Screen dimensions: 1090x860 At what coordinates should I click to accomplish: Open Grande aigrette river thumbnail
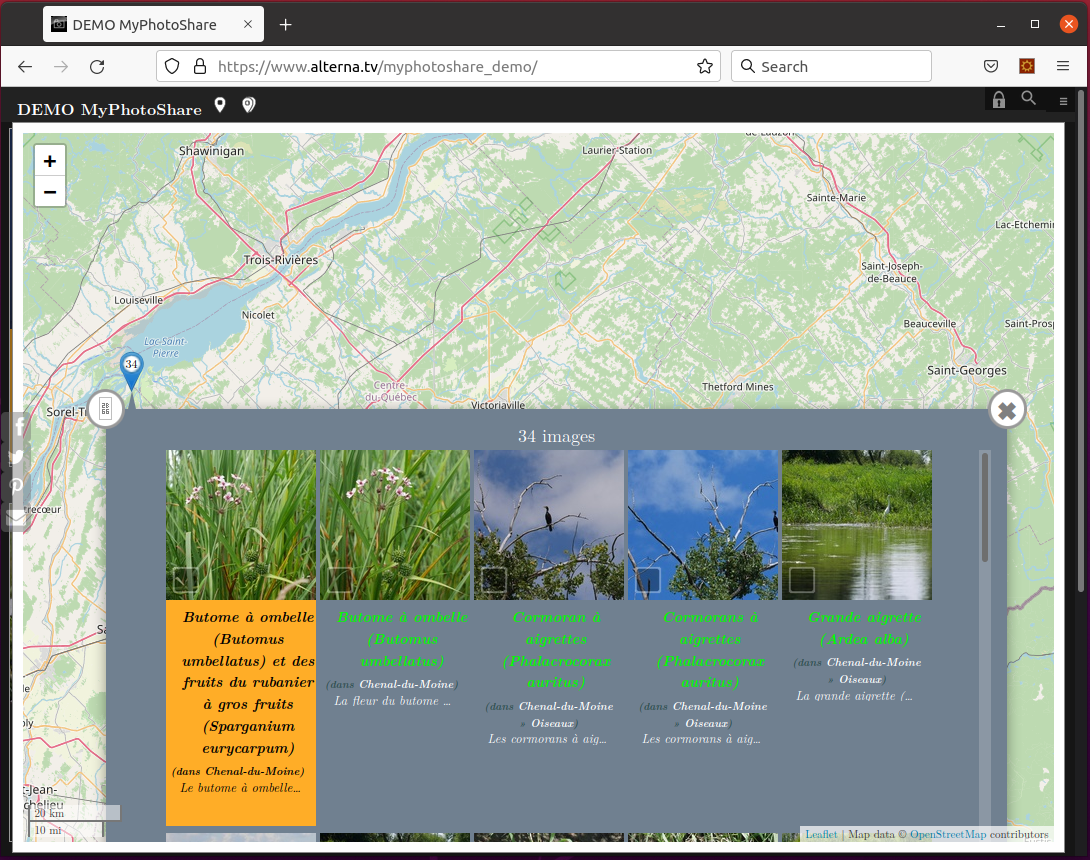(857, 525)
